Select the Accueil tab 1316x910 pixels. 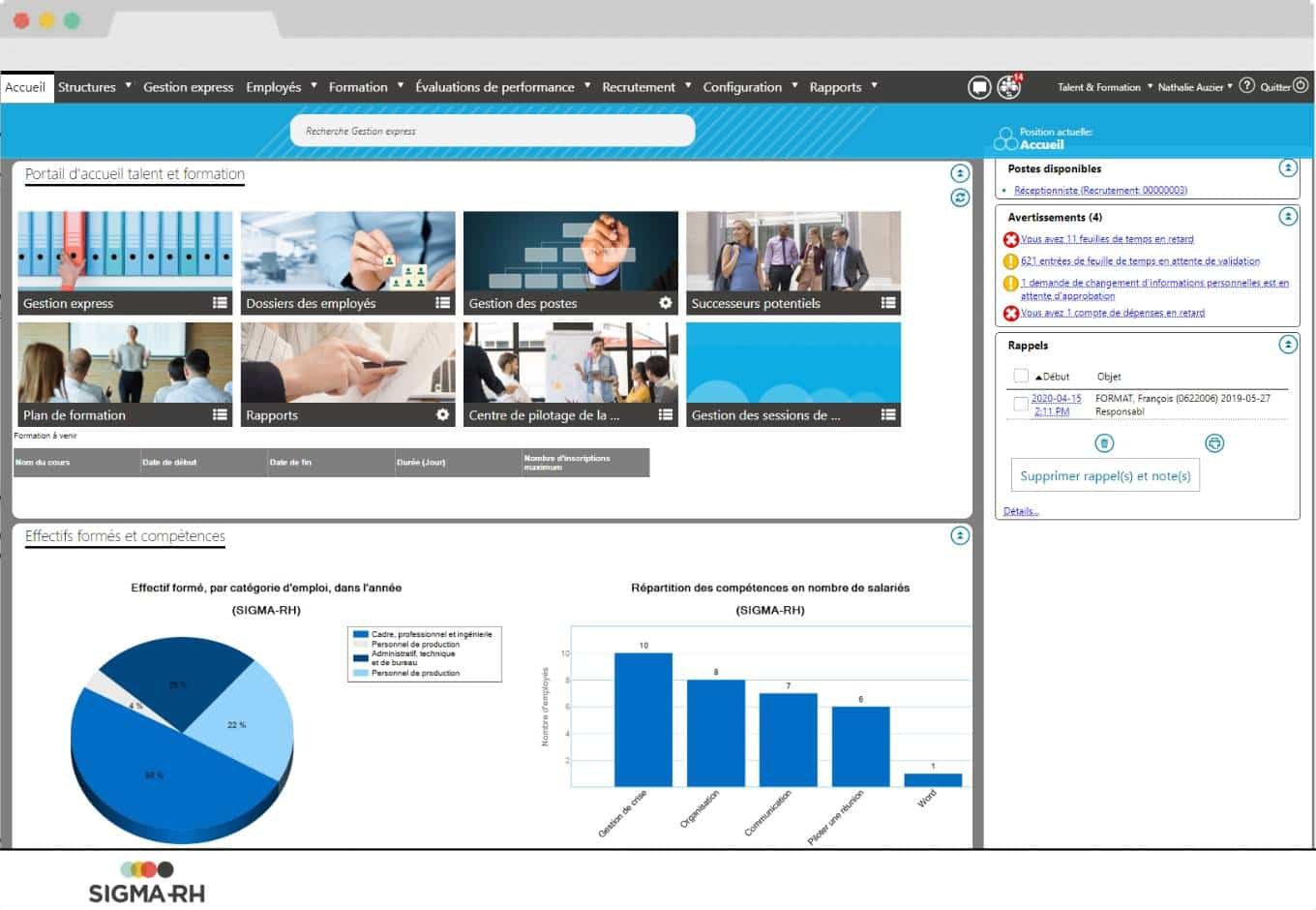click(25, 87)
